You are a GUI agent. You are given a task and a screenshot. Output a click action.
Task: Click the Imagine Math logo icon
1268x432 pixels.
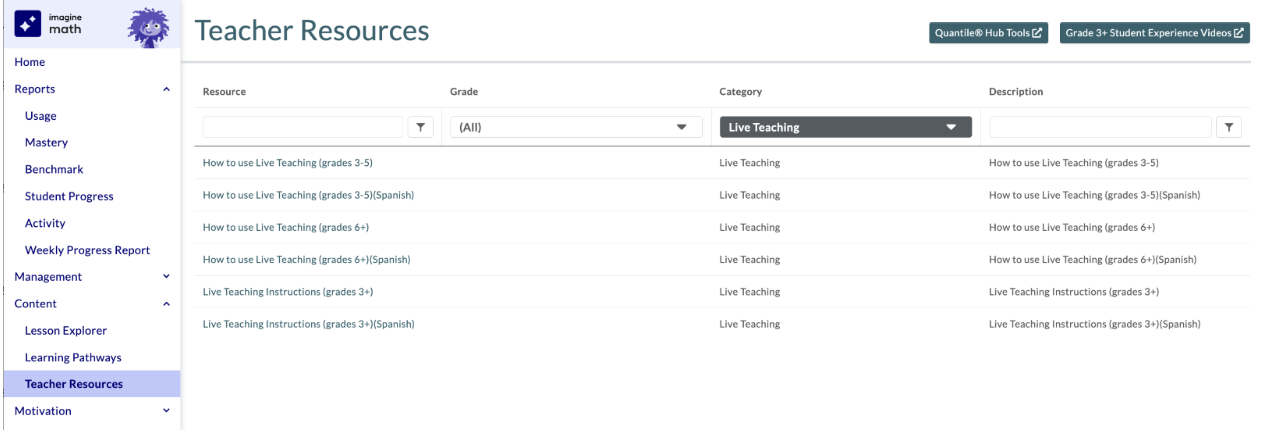point(29,24)
